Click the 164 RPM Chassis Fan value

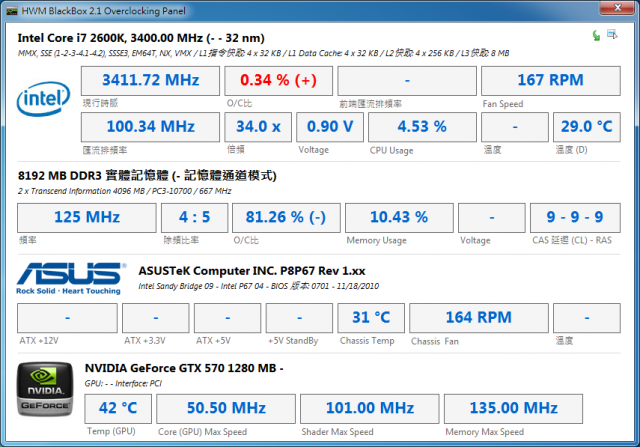(478, 318)
